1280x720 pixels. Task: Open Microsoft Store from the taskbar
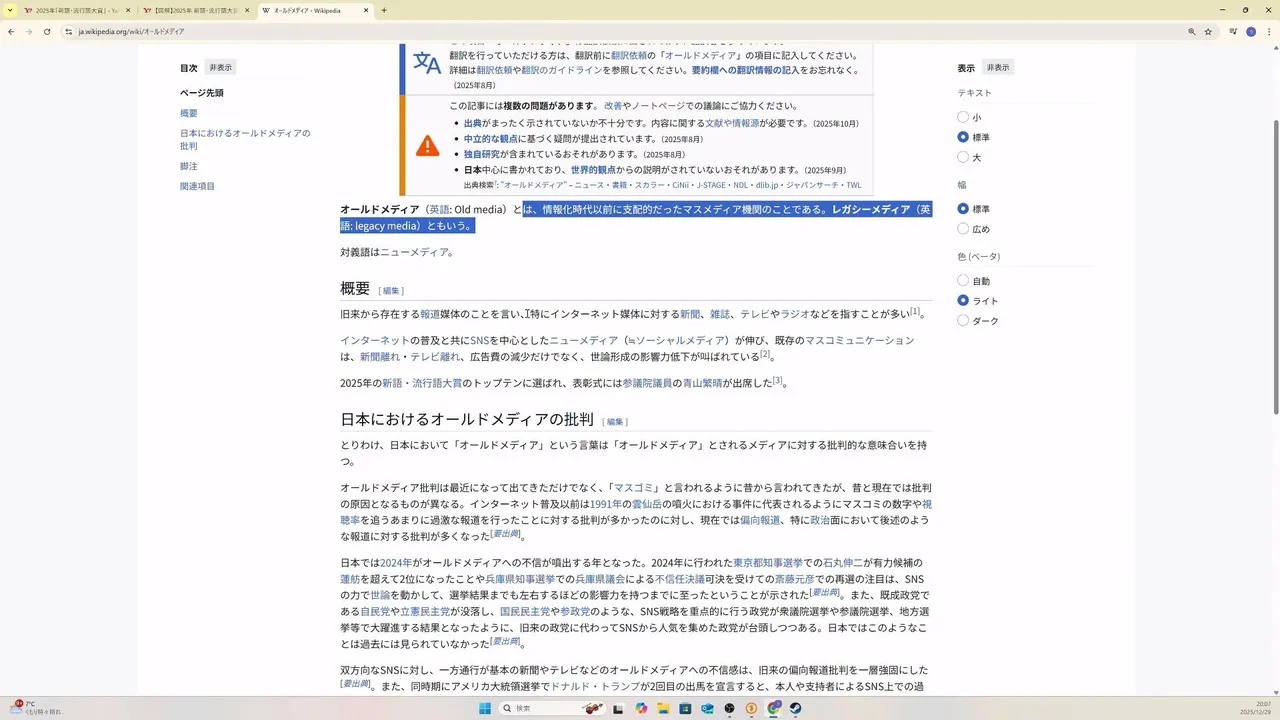(x=685, y=708)
